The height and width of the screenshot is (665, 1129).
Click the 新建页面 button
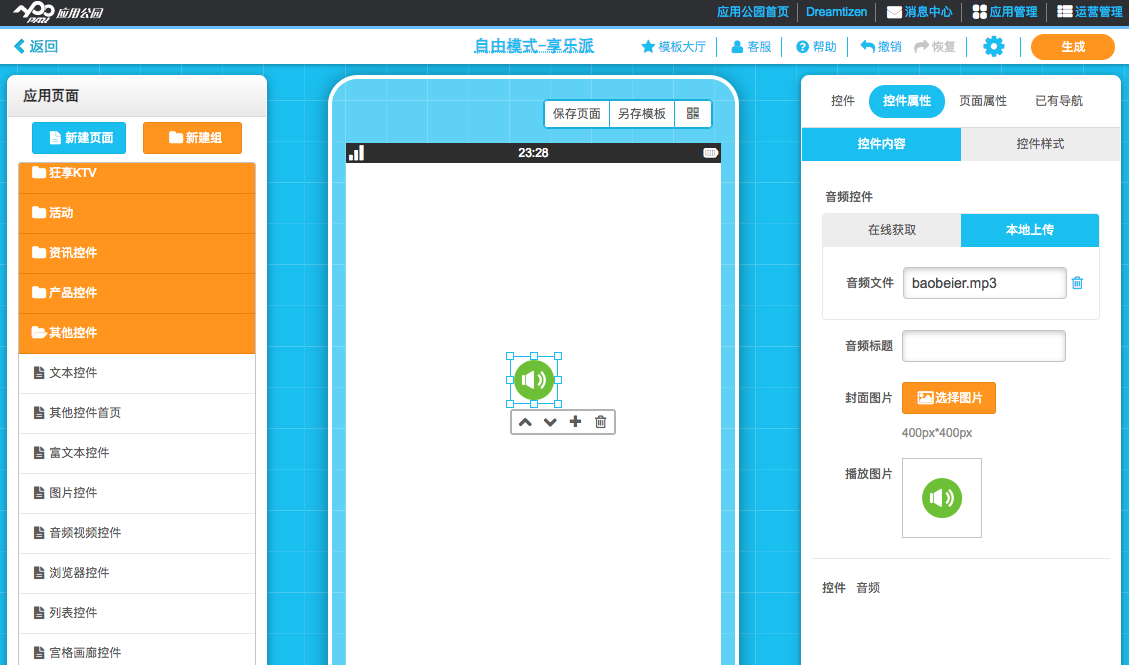[x=79, y=138]
